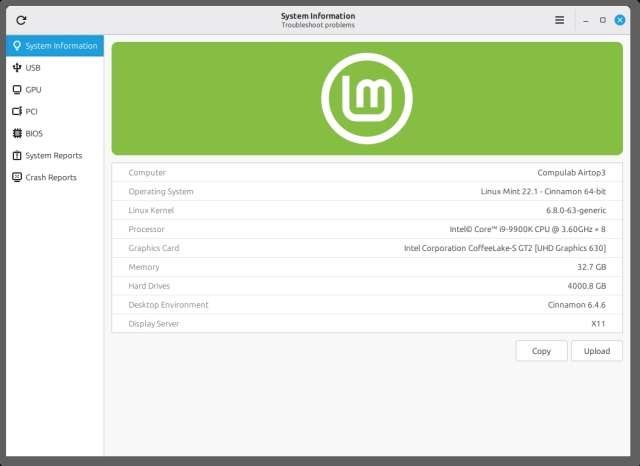Click the 'Graphics Card' row label
This screenshot has width=640, height=466.
coord(154,248)
